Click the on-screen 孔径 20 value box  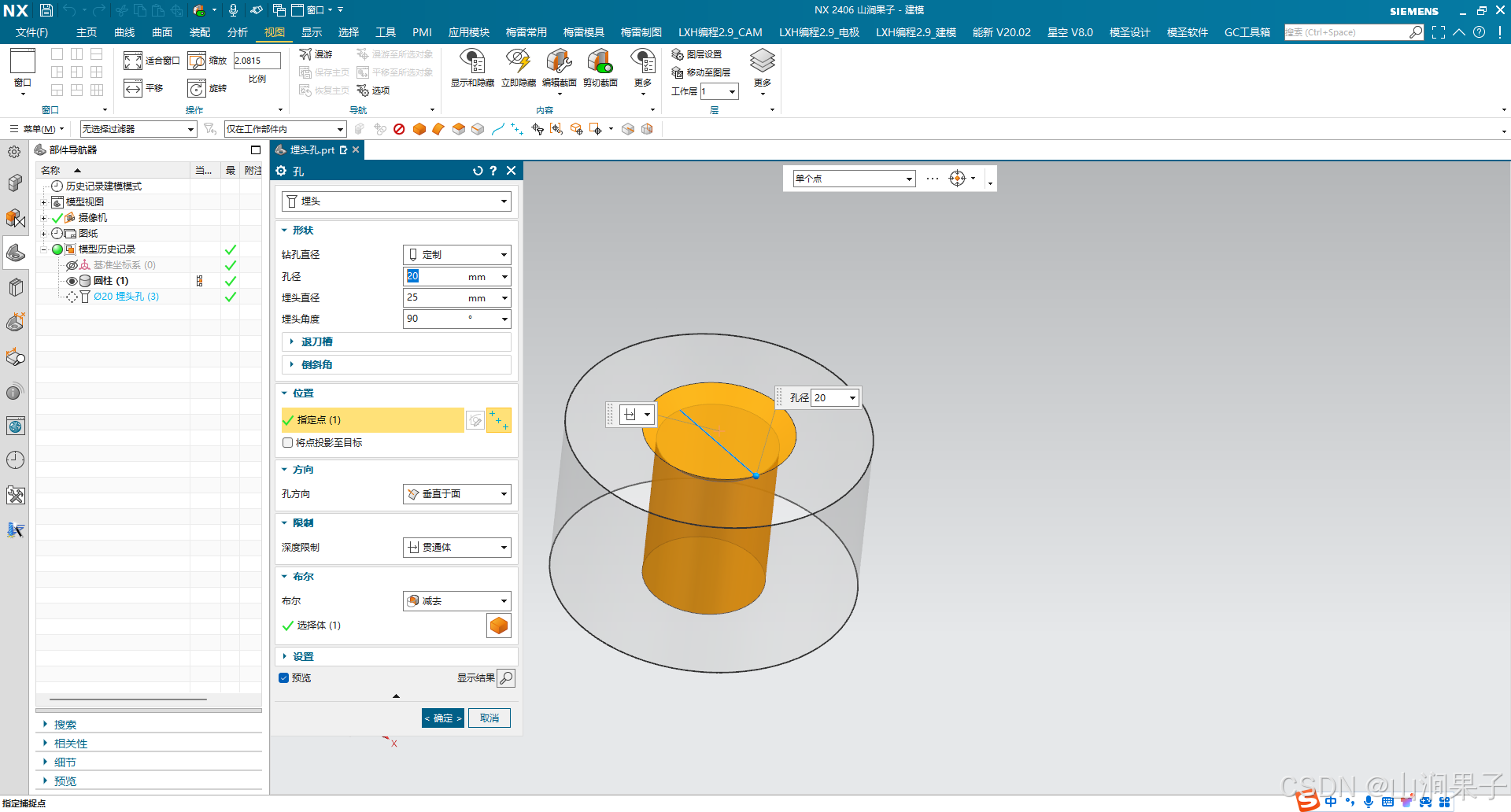point(835,398)
